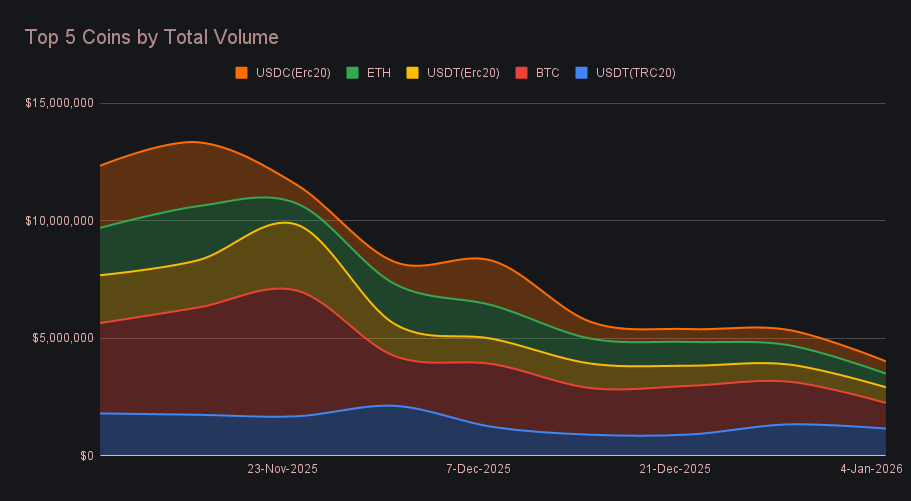Image resolution: width=911 pixels, height=501 pixels.
Task: Click the $0 y-axis label
Action: click(x=86, y=456)
